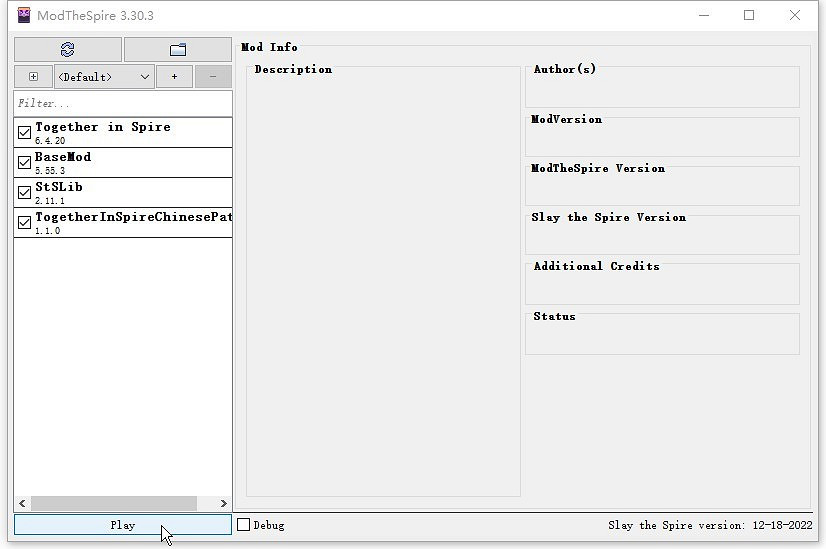Select the Together in Spire list entry
The image size is (826, 549).
pyautogui.click(x=103, y=127)
